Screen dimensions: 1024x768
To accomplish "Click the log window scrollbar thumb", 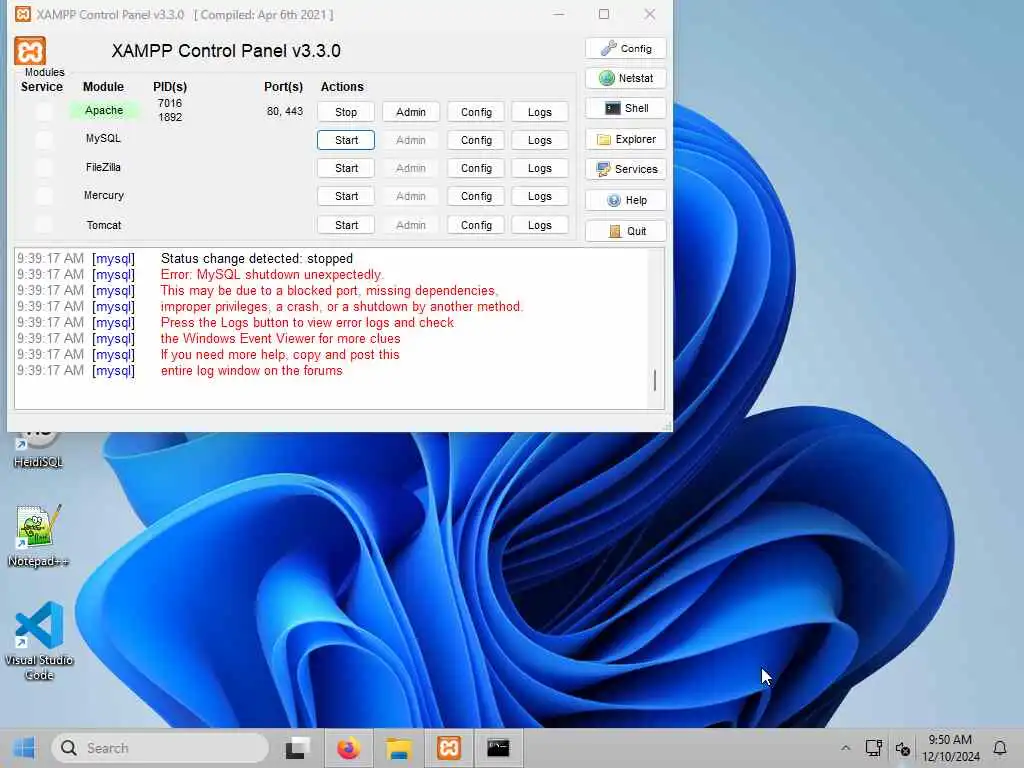I will click(655, 380).
